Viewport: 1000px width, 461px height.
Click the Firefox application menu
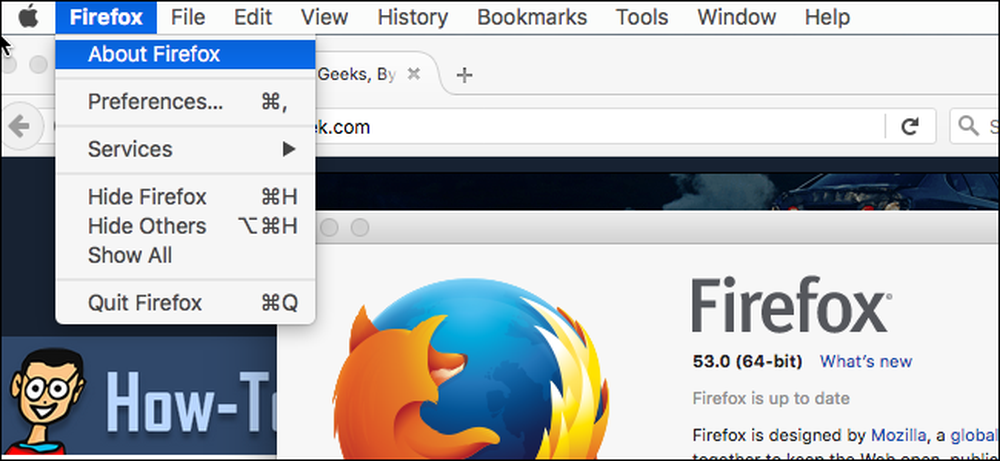(106, 17)
